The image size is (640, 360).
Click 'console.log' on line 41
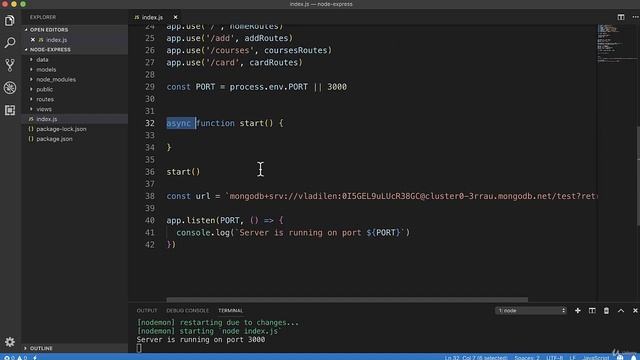[203, 233]
